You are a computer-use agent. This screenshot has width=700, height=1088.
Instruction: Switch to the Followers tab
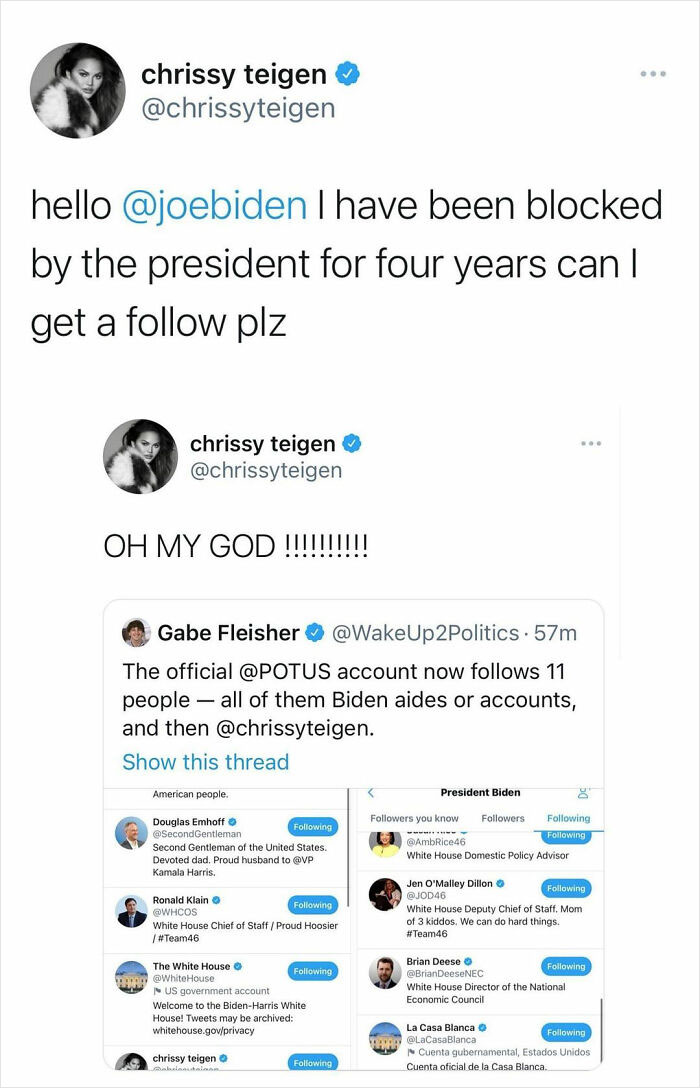(503, 817)
